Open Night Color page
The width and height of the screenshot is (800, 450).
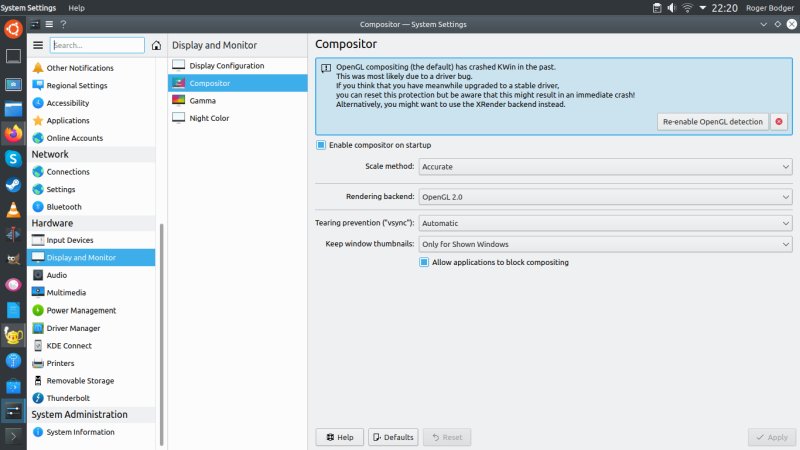[238, 118]
